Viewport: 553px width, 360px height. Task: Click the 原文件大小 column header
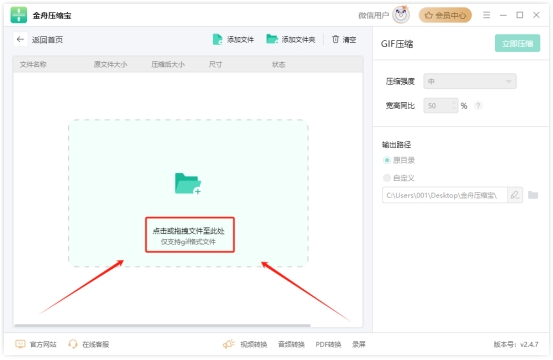(110, 65)
